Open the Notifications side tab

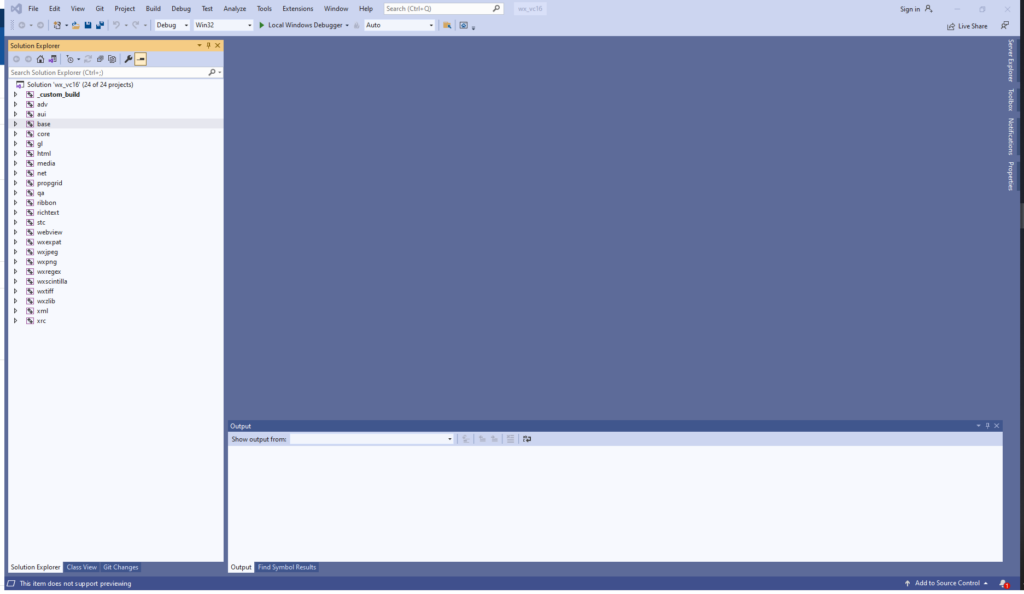[x=1010, y=136]
